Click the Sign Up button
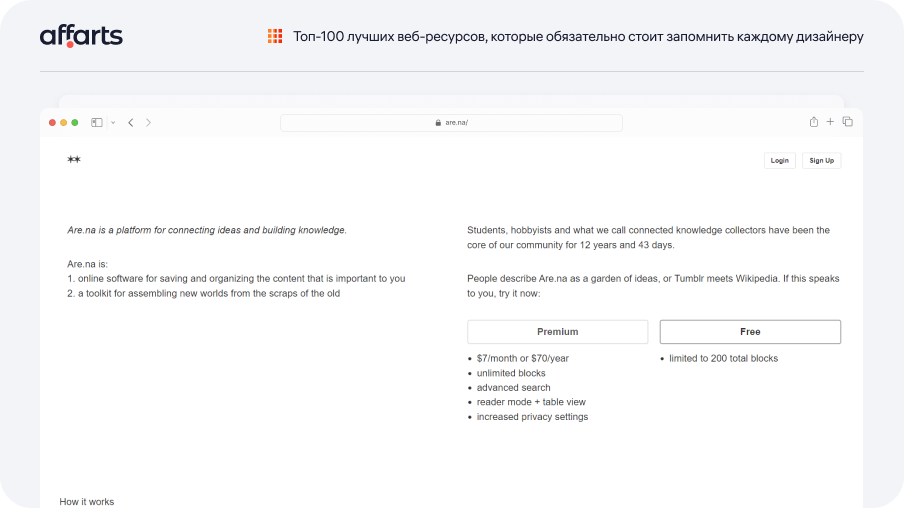The height and width of the screenshot is (508, 904). 822,160
